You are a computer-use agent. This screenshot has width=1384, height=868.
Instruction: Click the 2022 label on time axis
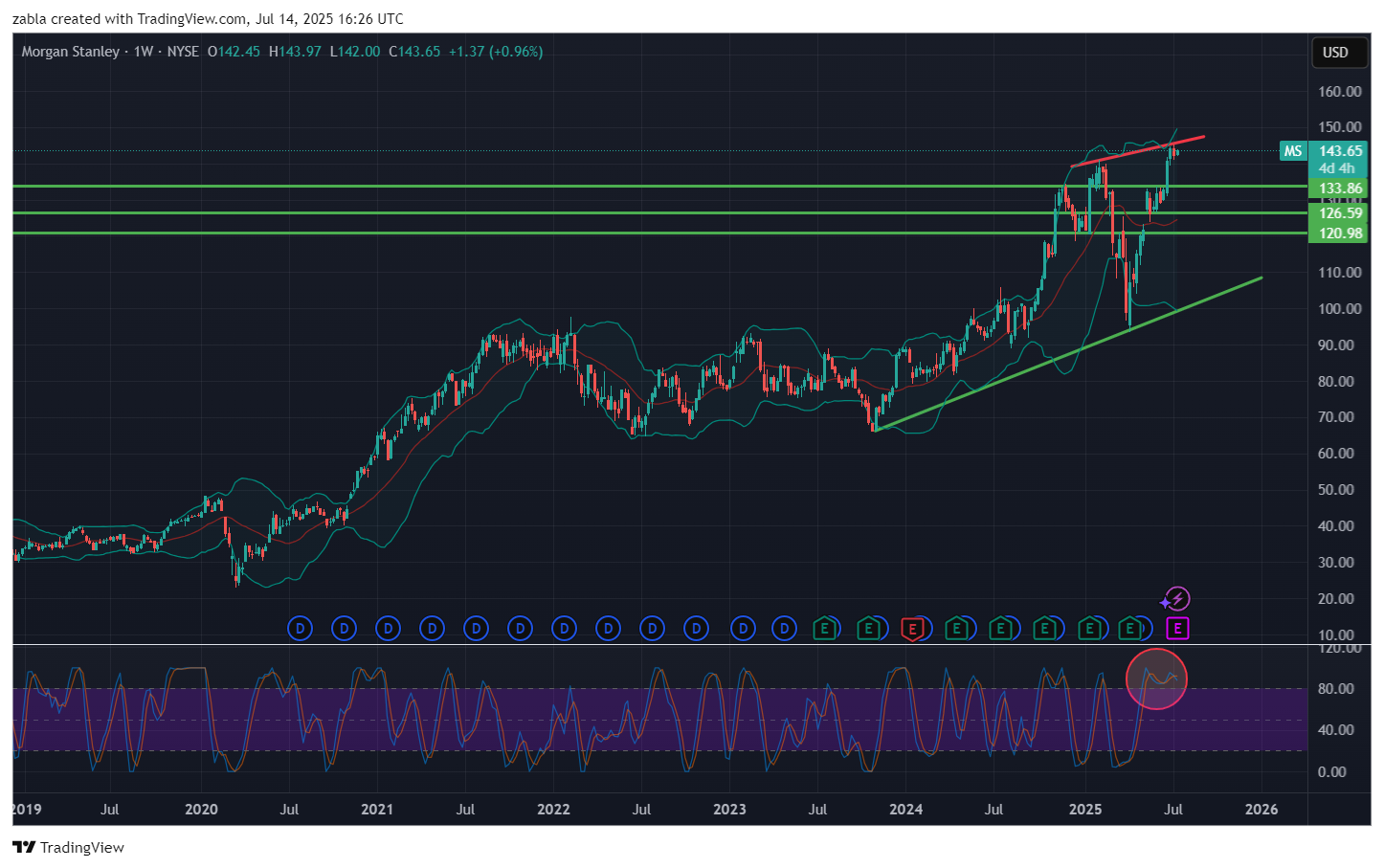pyautogui.click(x=553, y=810)
